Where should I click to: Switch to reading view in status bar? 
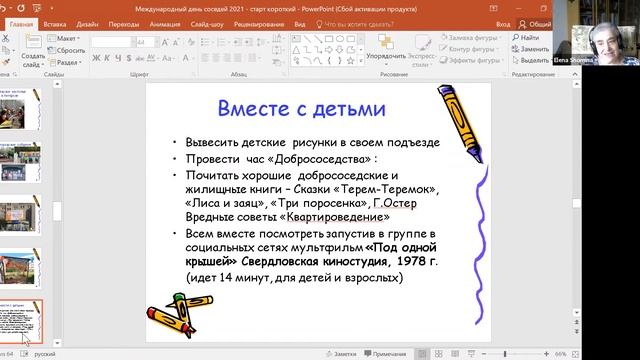coord(455,354)
